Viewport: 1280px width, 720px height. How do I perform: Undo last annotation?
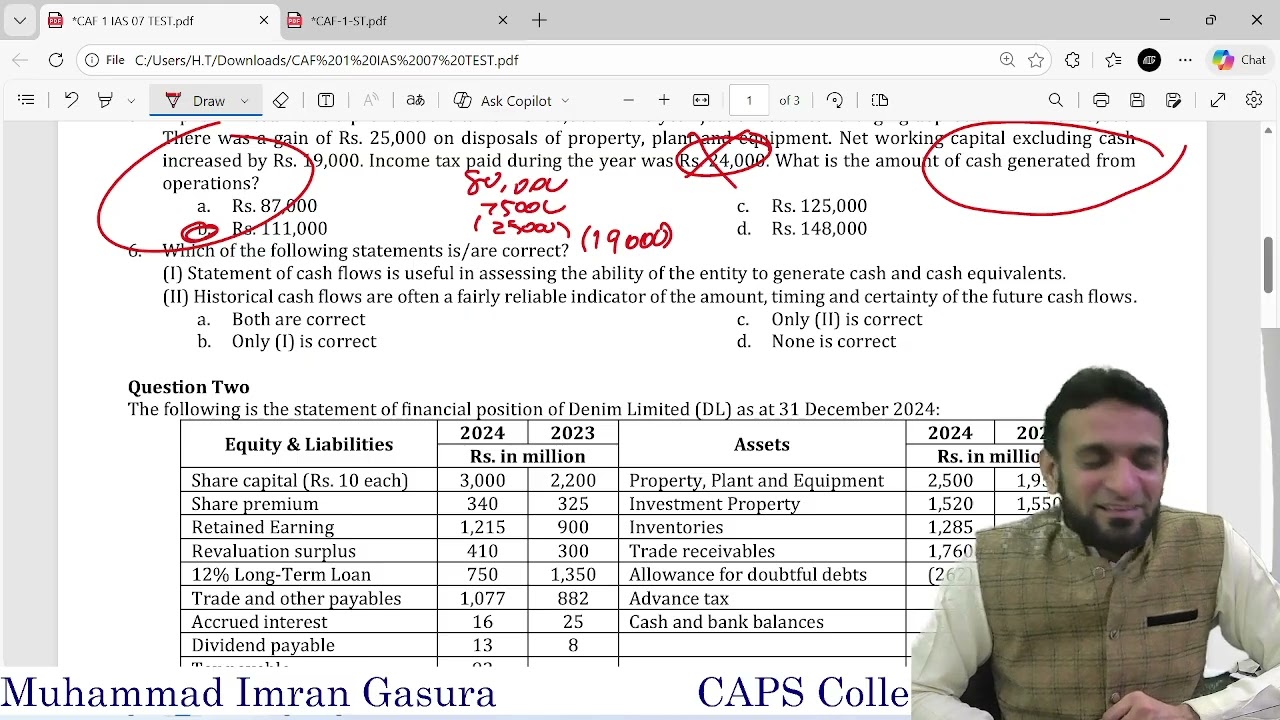pos(71,100)
